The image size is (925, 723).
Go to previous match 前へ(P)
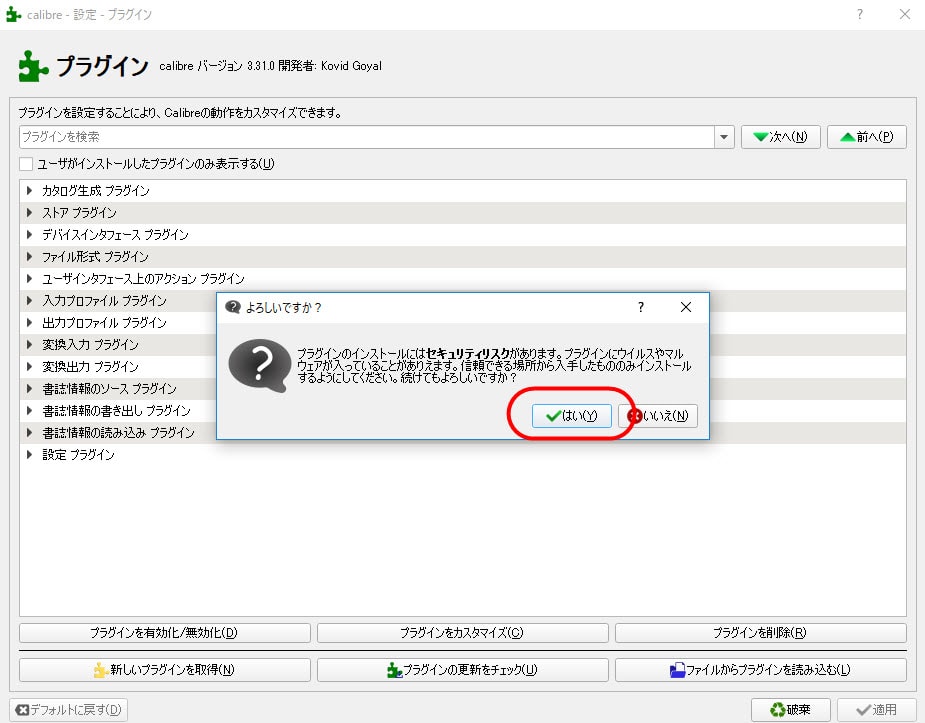(x=867, y=137)
